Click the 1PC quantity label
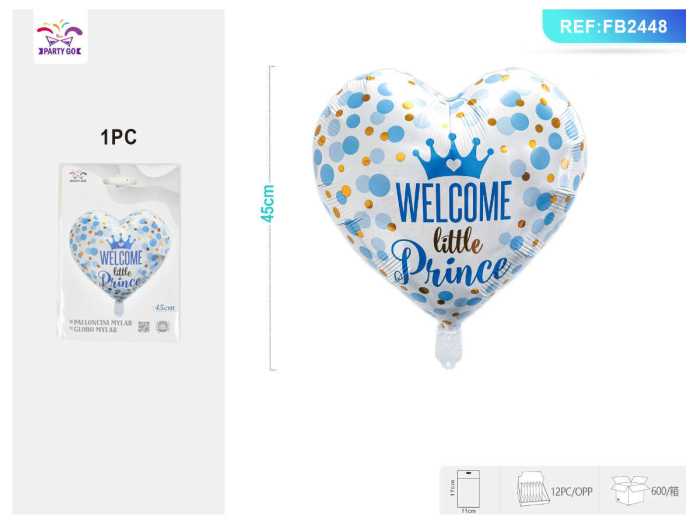This screenshot has width=700, height=525. tap(118, 137)
